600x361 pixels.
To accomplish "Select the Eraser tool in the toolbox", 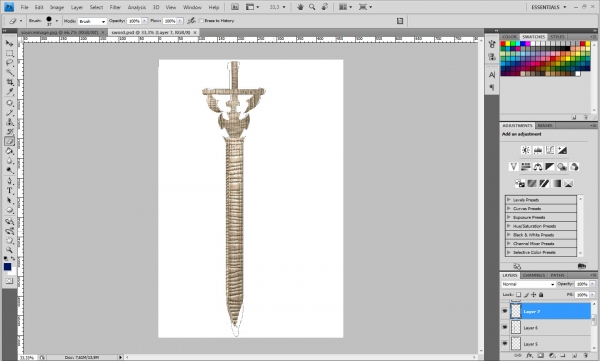I will click(10, 142).
